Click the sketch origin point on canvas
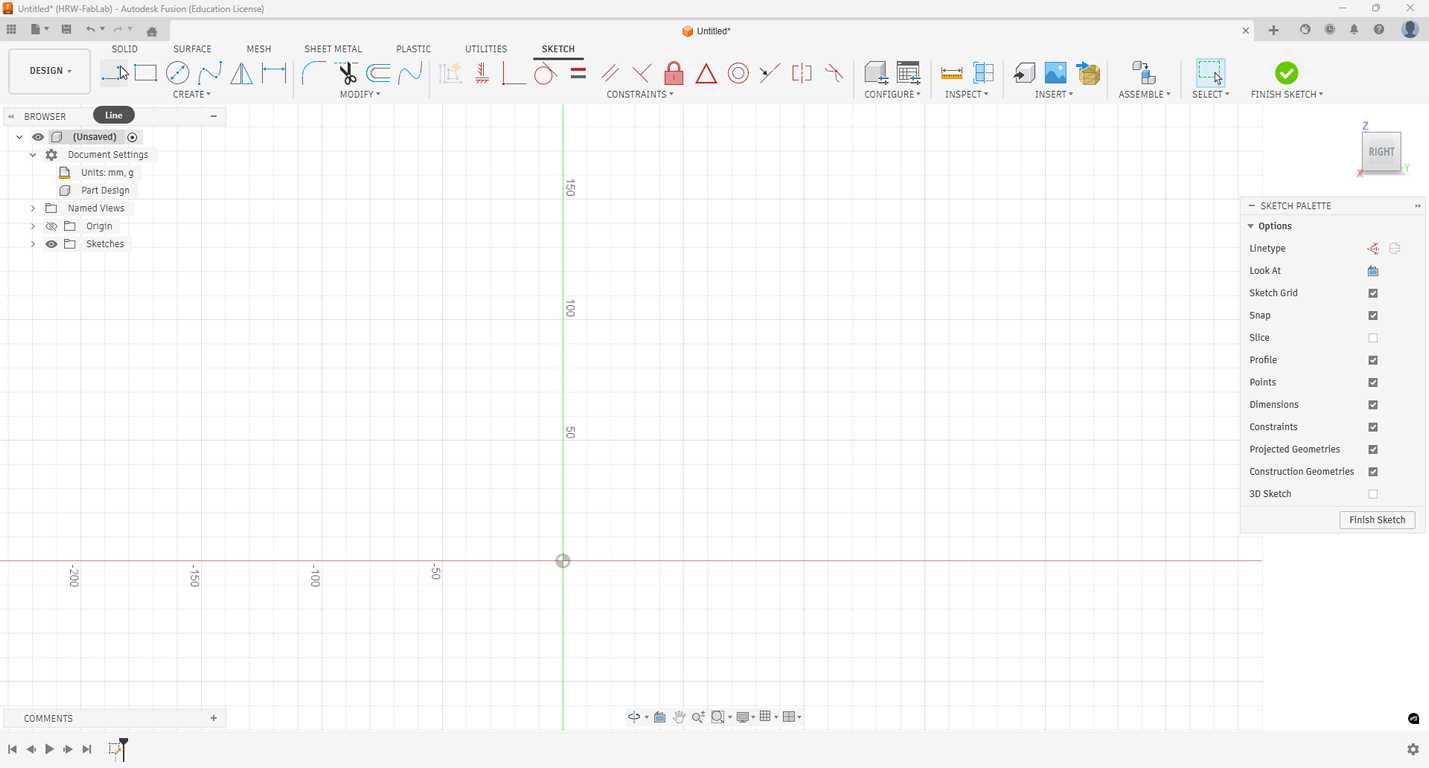 tap(563, 561)
